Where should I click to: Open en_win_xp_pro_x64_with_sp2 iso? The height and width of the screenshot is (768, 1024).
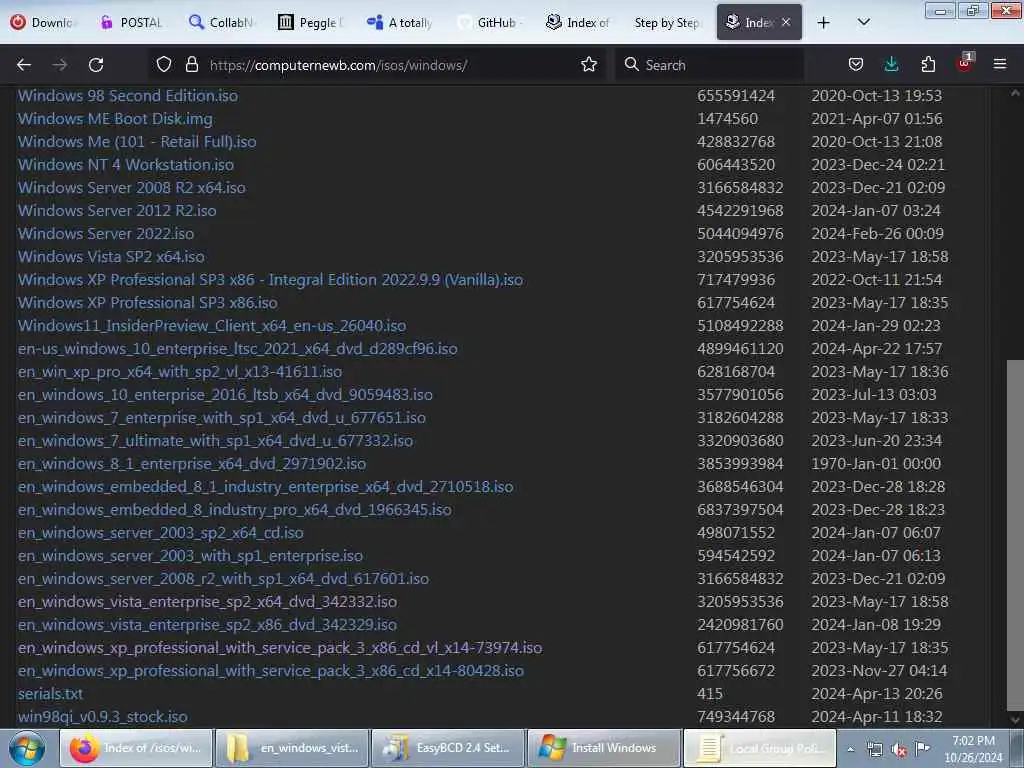tap(180, 372)
